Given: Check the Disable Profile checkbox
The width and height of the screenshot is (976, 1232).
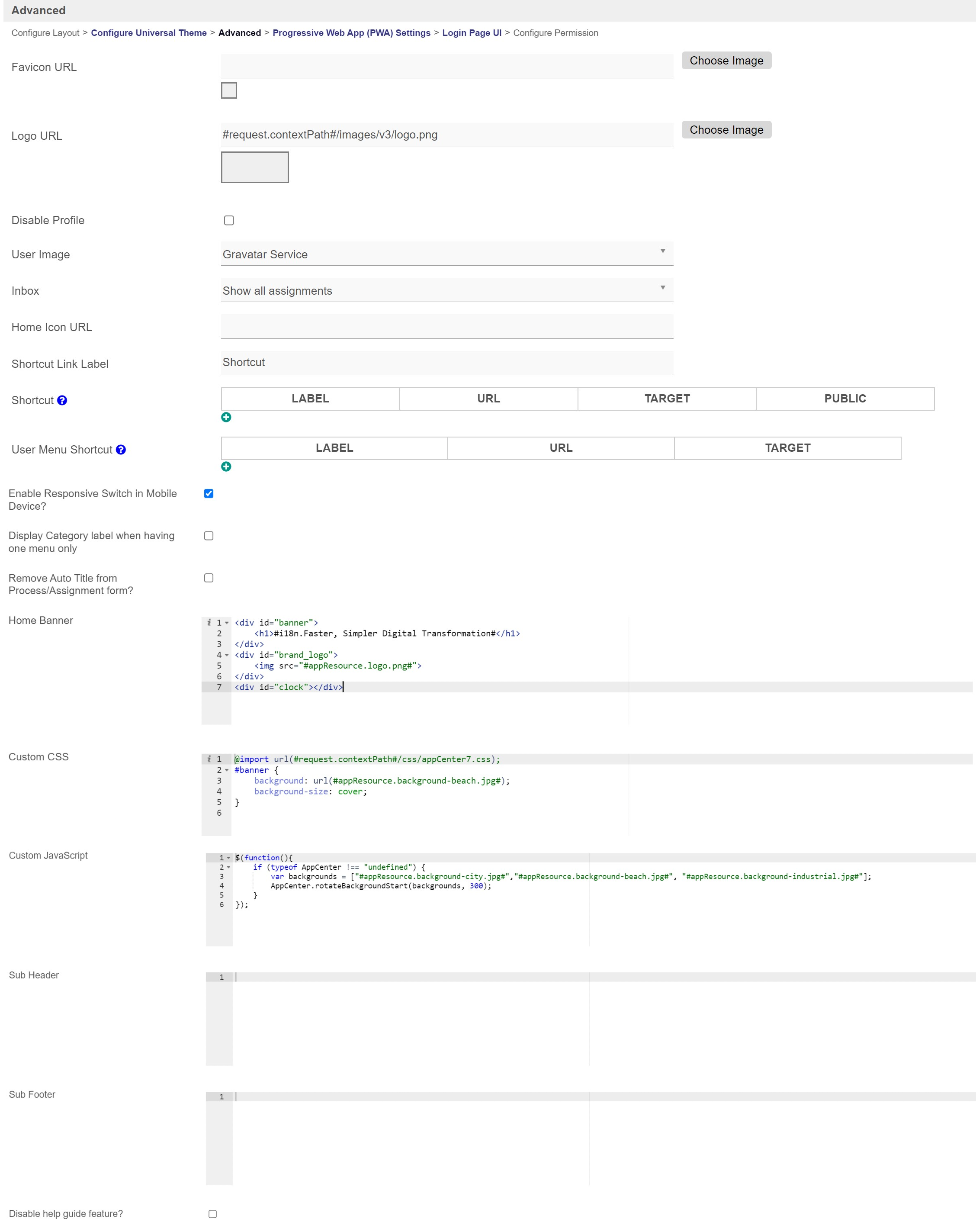Looking at the screenshot, I should (x=228, y=221).
